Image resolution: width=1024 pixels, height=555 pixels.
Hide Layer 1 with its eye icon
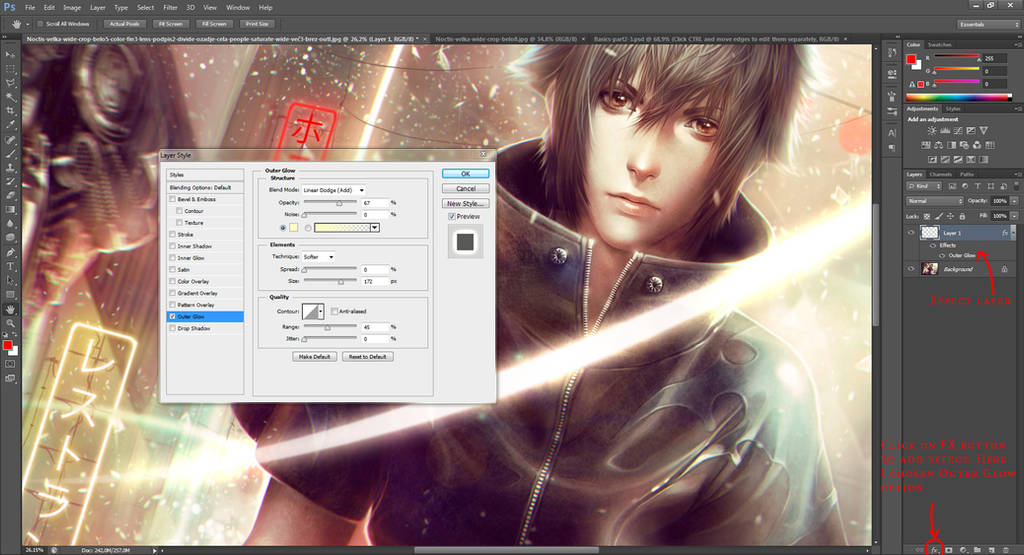coord(911,232)
